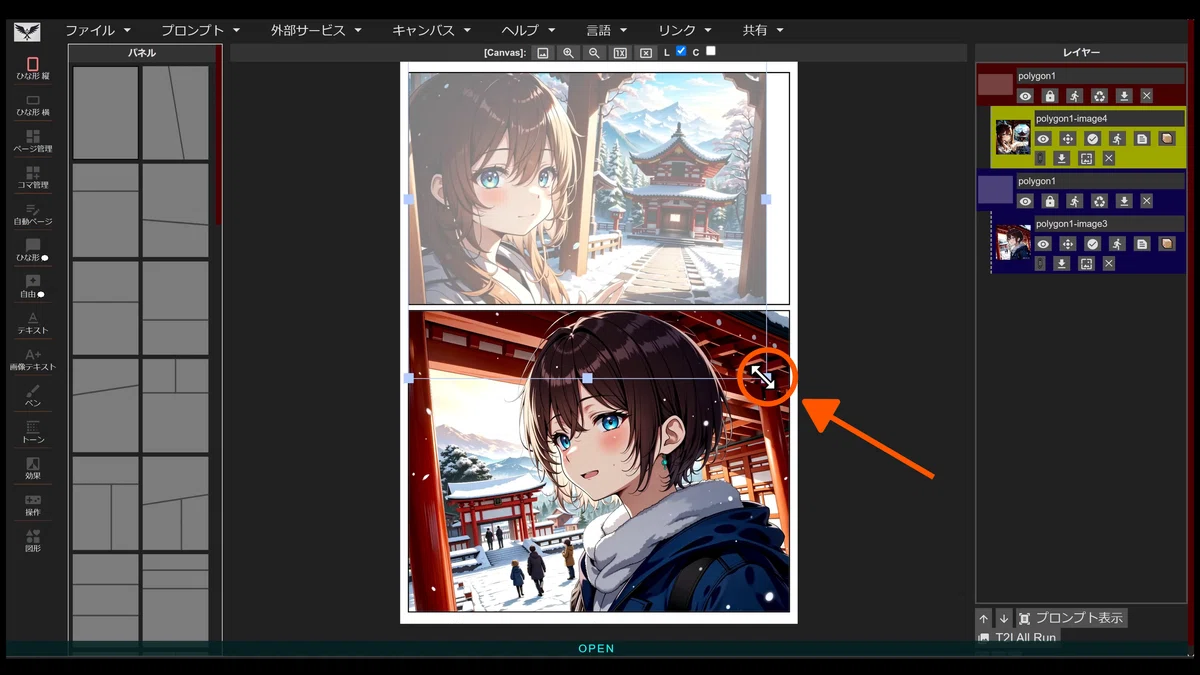The image size is (1200, 675).
Task: Open the トーン tone tool
Action: click(32, 432)
